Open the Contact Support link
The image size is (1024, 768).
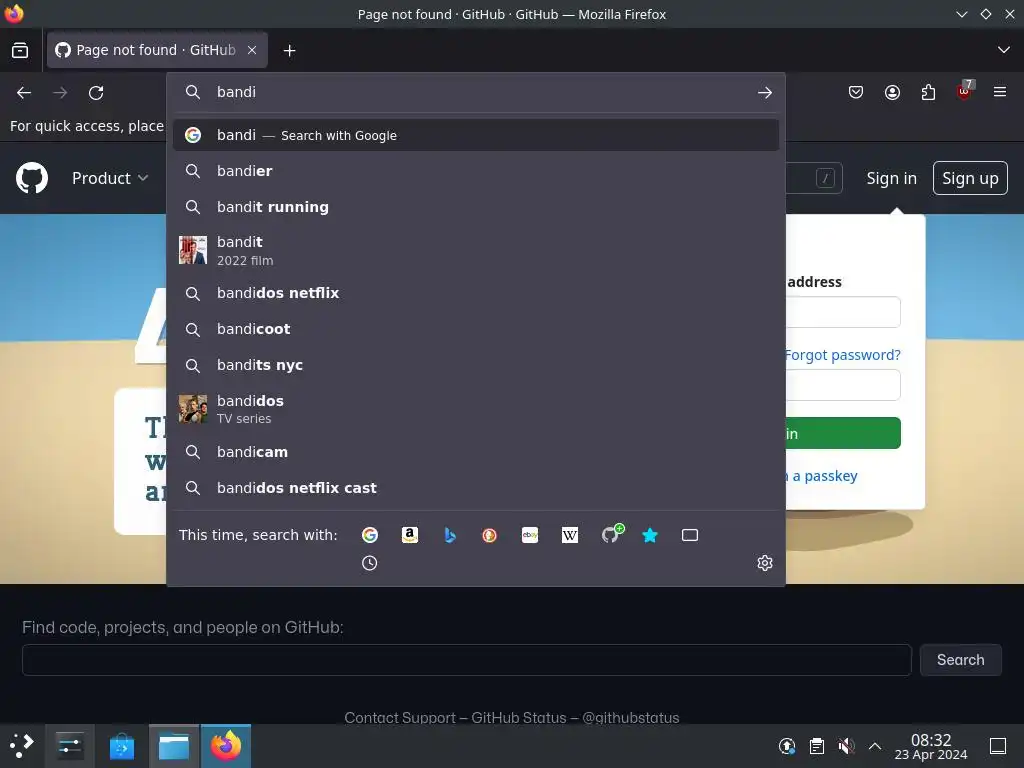[x=400, y=718]
